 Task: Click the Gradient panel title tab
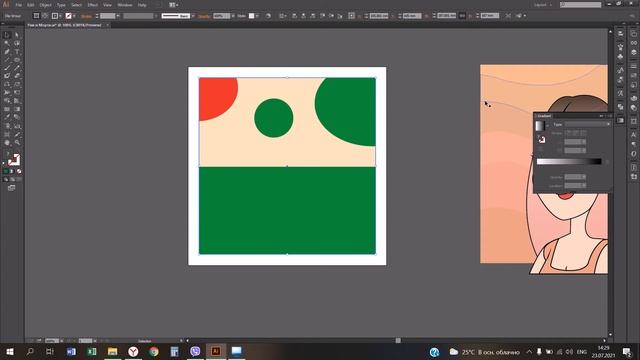[544, 116]
